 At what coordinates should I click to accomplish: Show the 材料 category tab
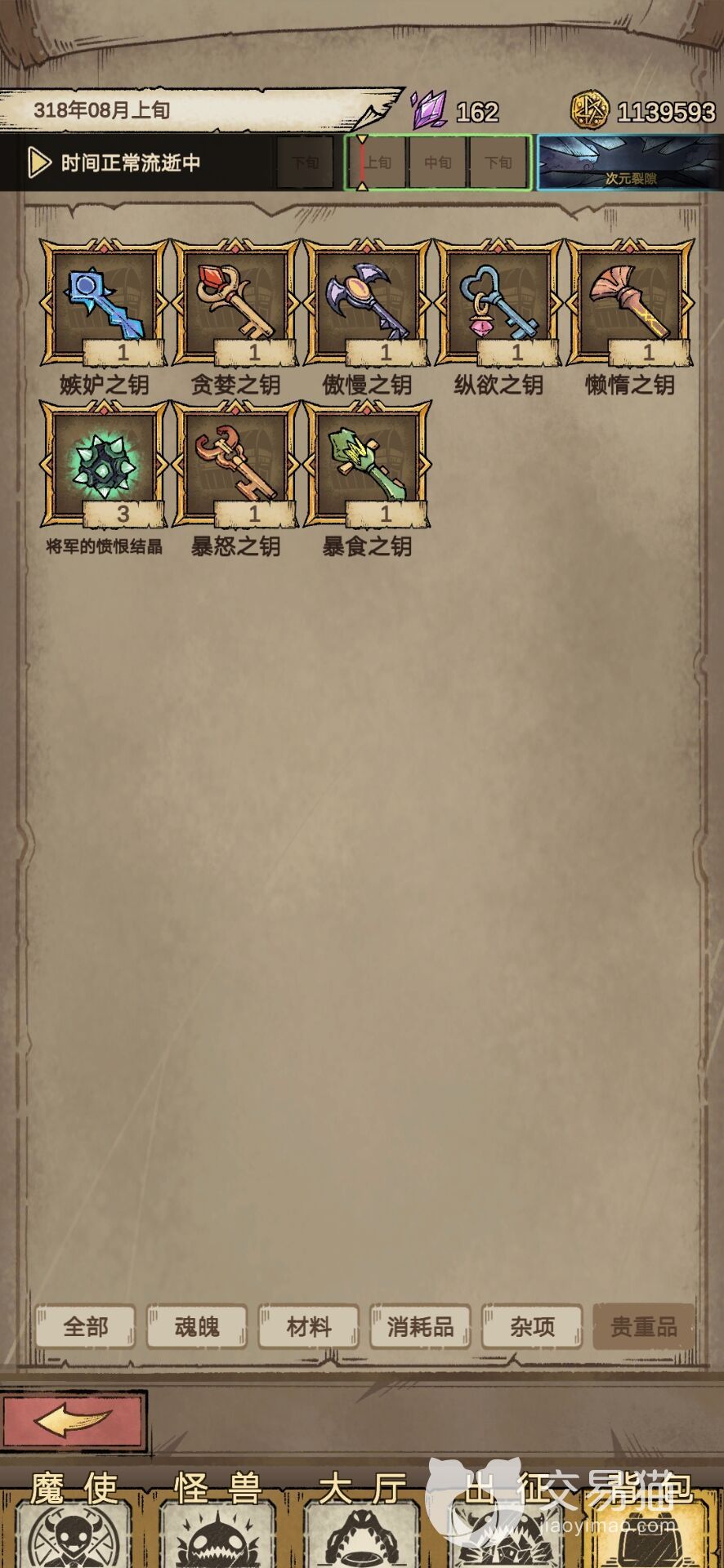[x=309, y=1326]
